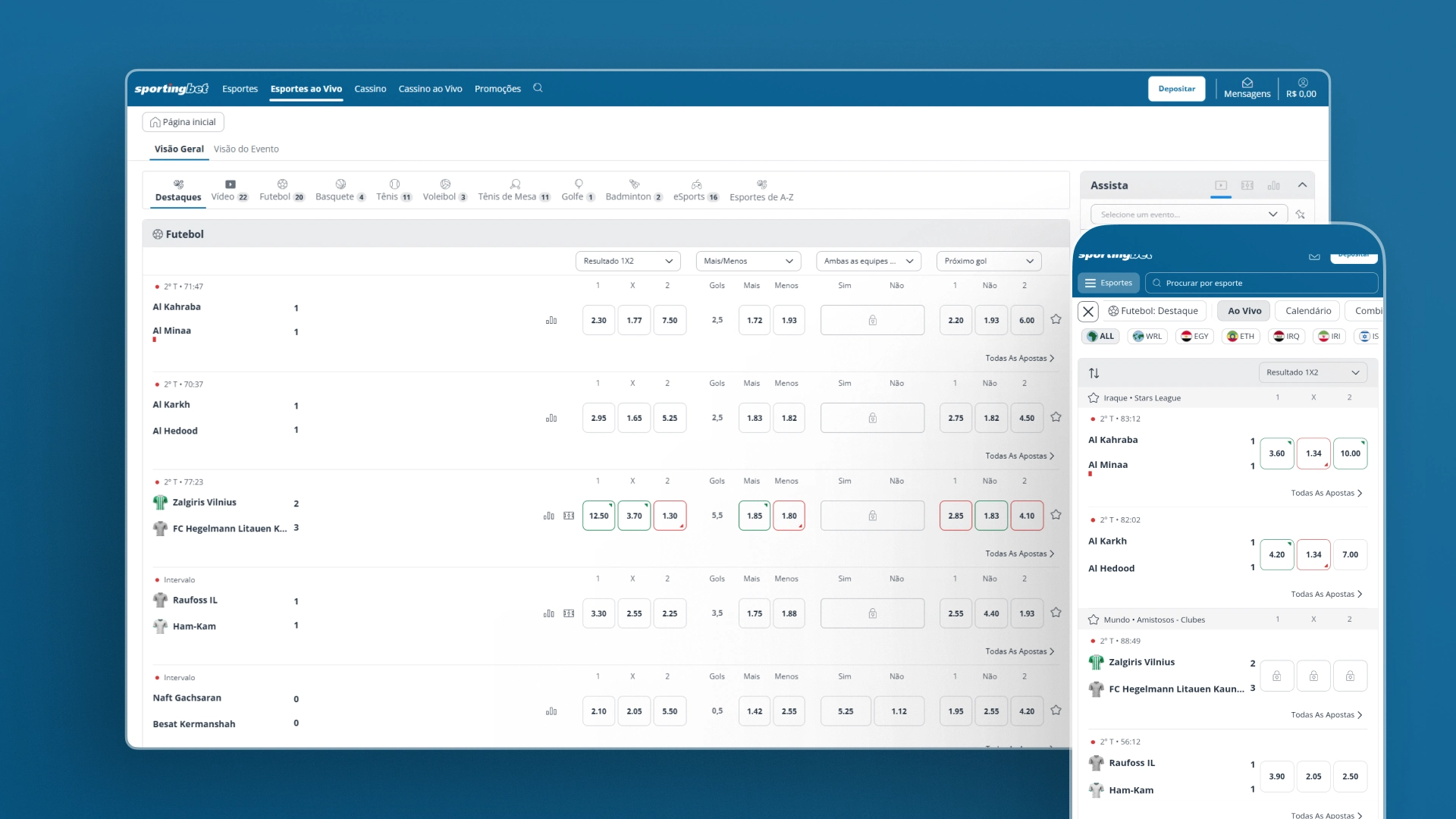Favorite the Al Kahraba vs Al Minaa match
Image resolution: width=1456 pixels, height=819 pixels.
point(1056,320)
